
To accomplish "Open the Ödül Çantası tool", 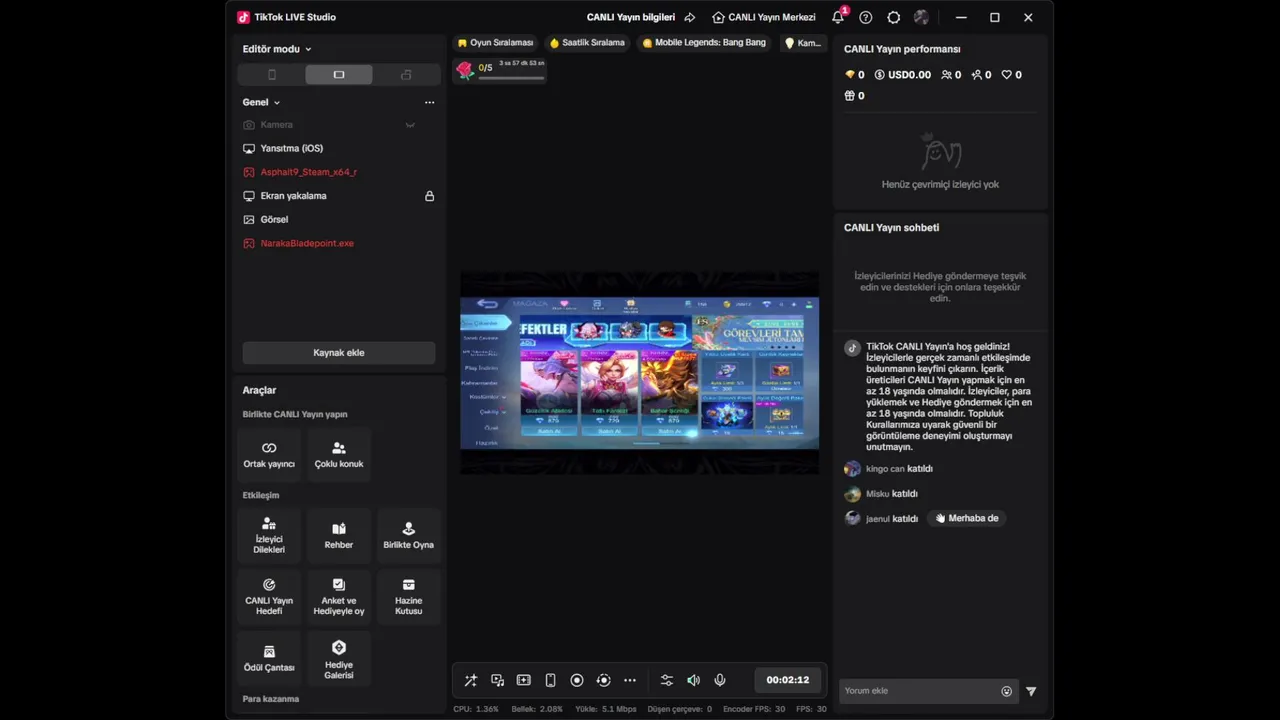I will coord(269,658).
